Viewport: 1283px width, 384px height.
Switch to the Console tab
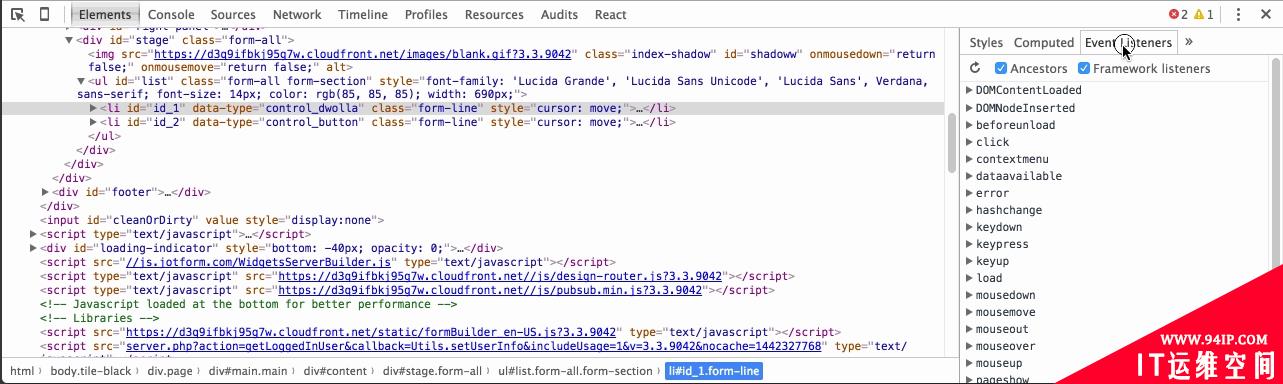pos(171,14)
